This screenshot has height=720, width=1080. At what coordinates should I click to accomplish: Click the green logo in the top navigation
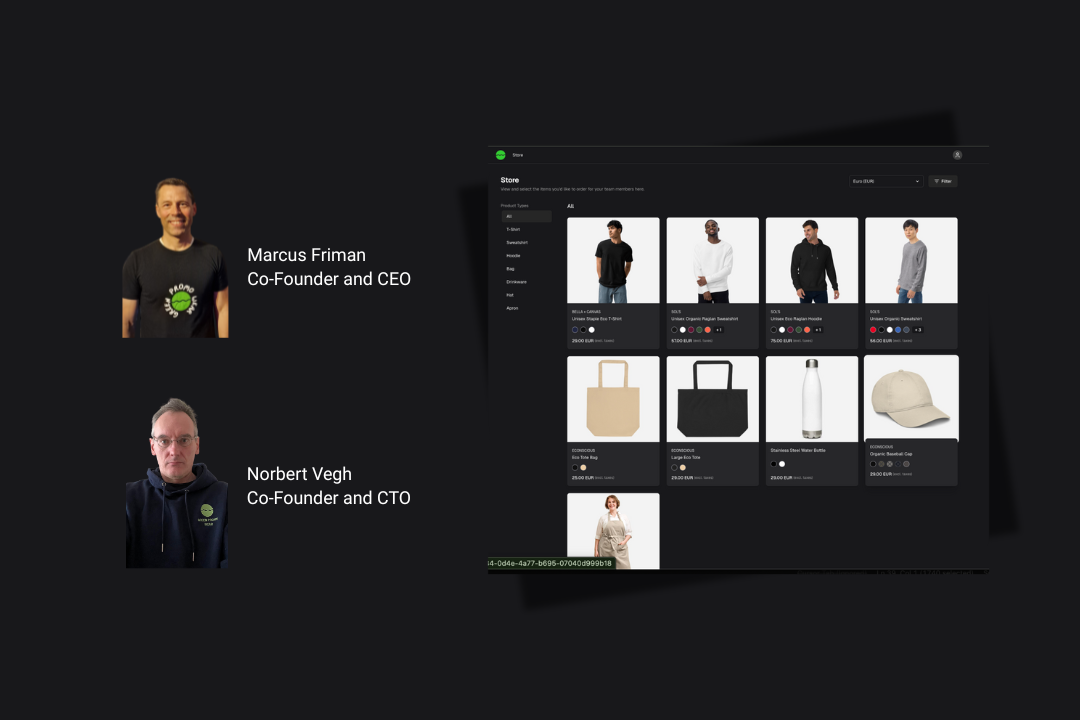(501, 154)
